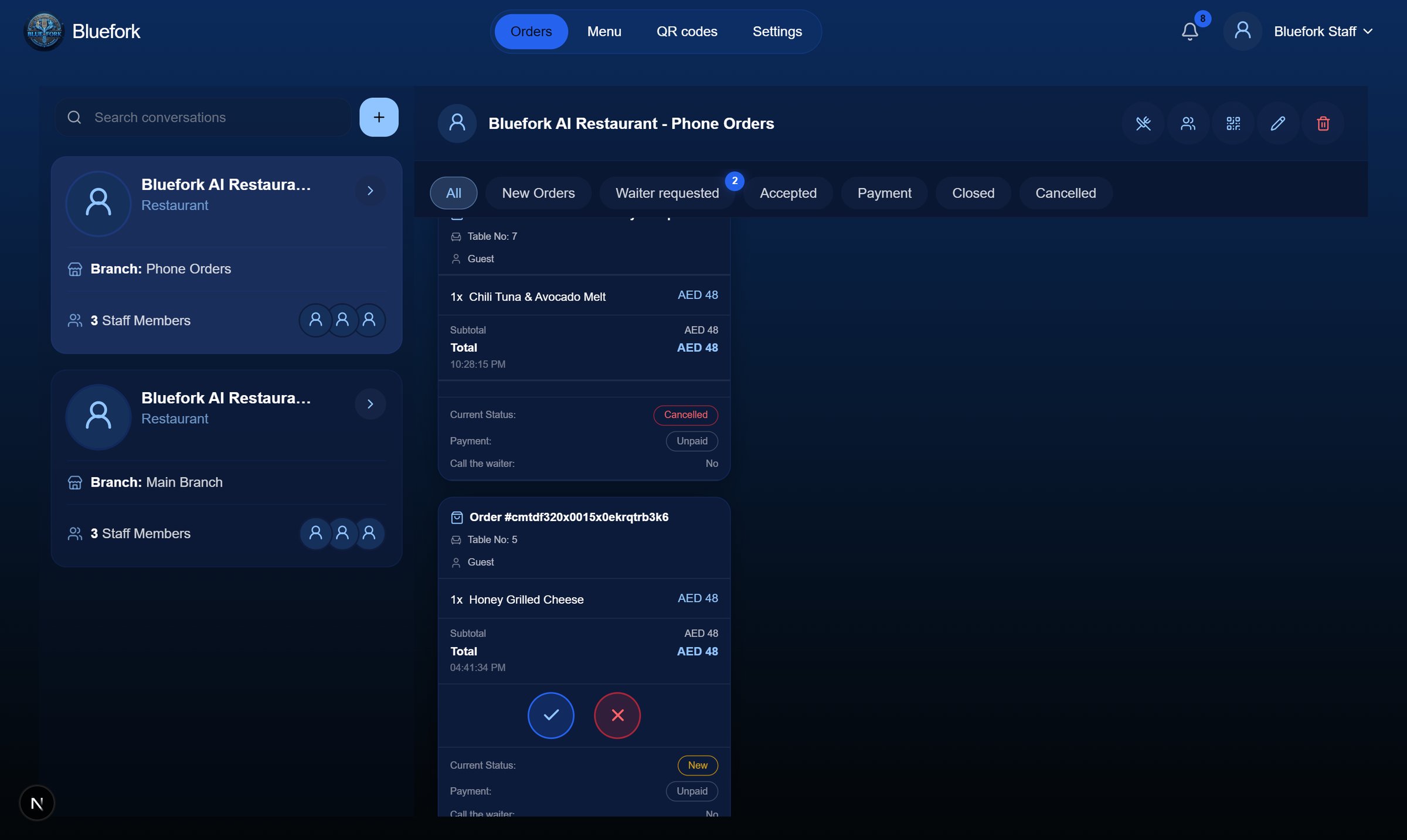1407x840 pixels.
Task: Reject the Honey Grilled Cheese order X
Action: [617, 715]
